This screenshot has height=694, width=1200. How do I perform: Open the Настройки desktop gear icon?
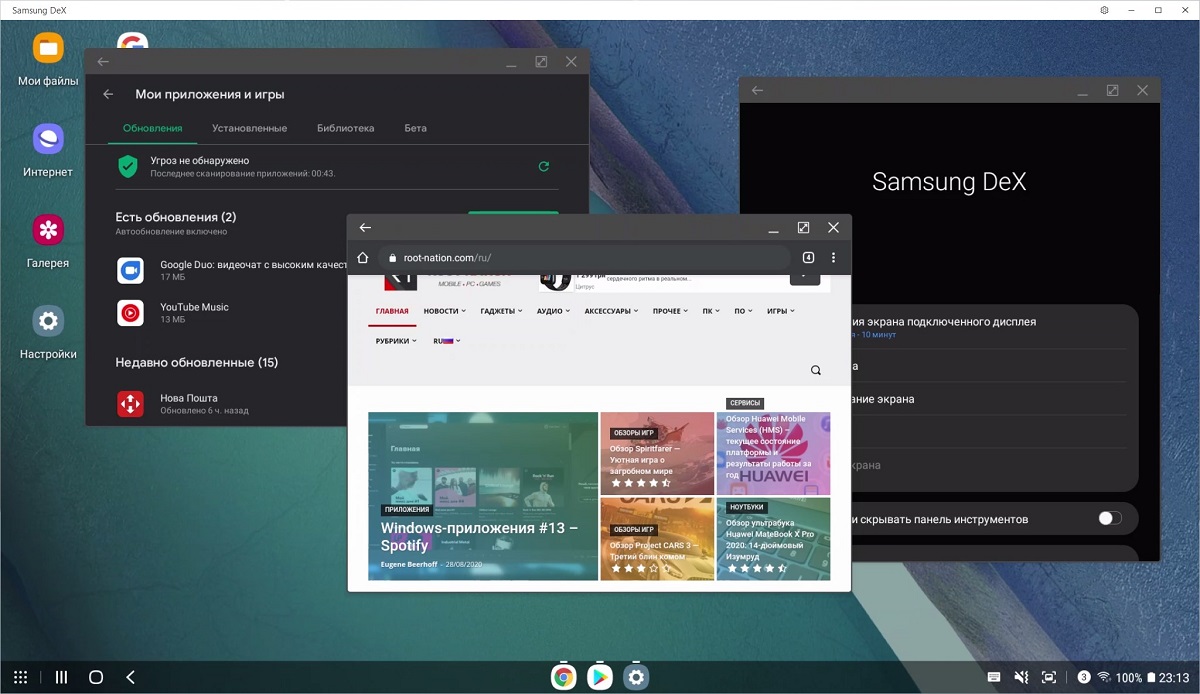click(x=48, y=321)
